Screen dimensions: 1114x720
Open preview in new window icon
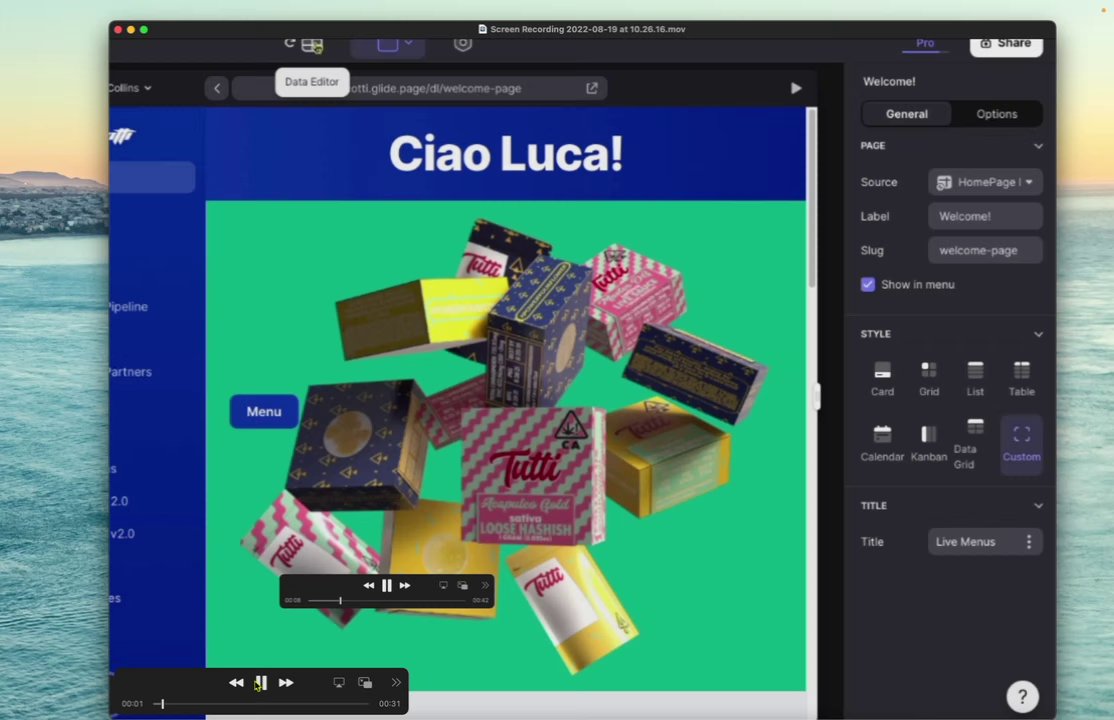point(592,88)
